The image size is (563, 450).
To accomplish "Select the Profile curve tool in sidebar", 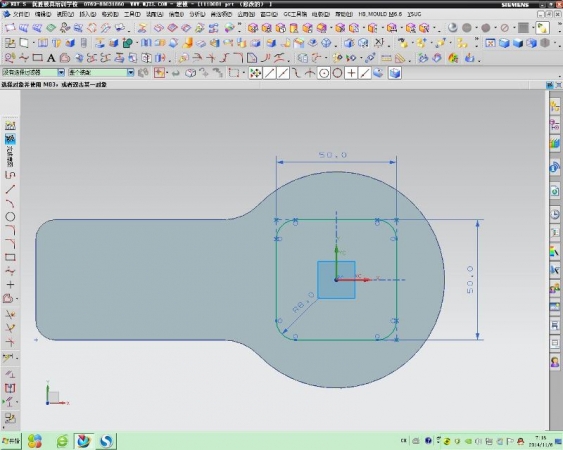I will 10,175.
